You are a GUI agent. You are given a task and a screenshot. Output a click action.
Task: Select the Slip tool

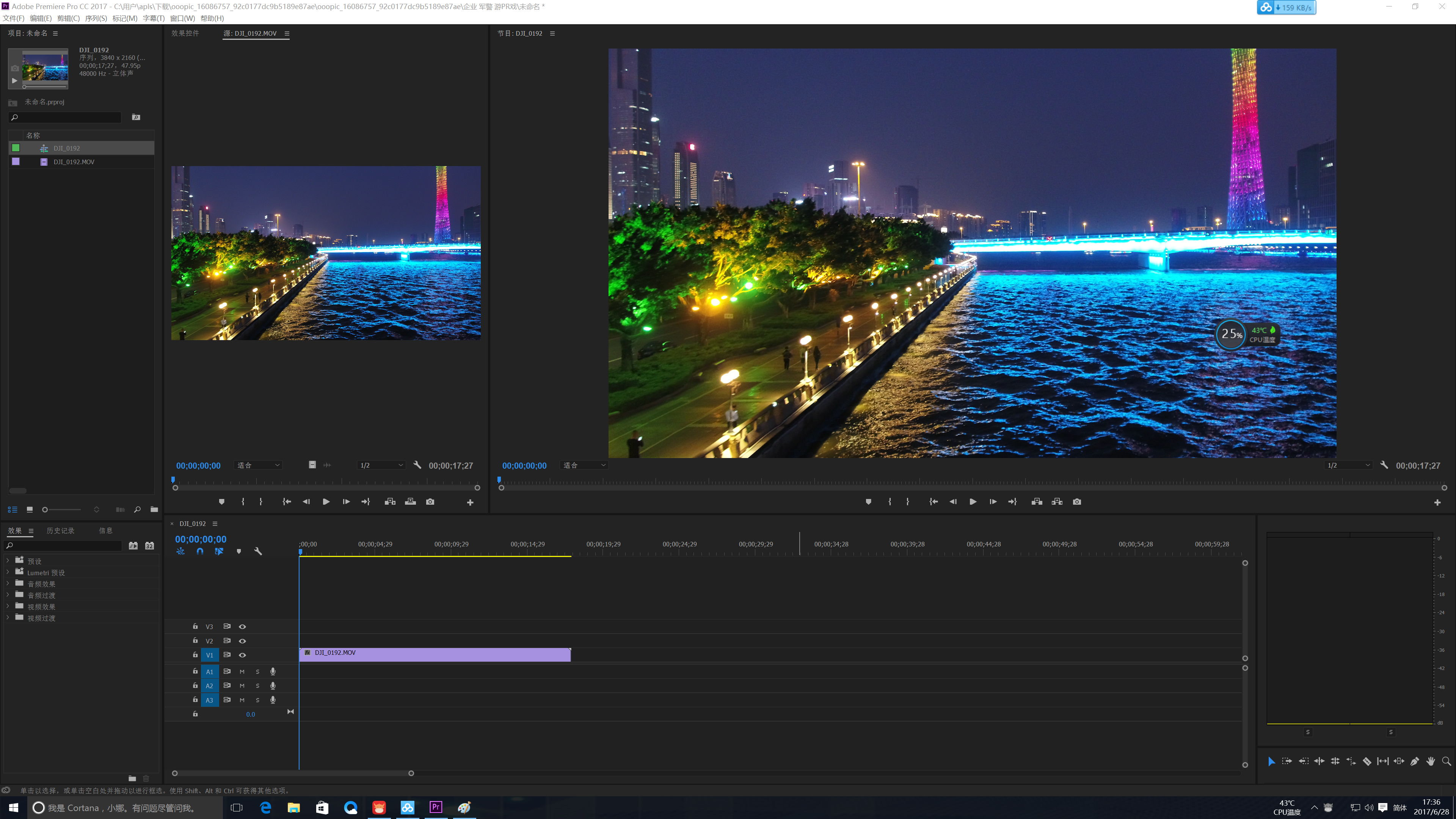tap(1382, 761)
